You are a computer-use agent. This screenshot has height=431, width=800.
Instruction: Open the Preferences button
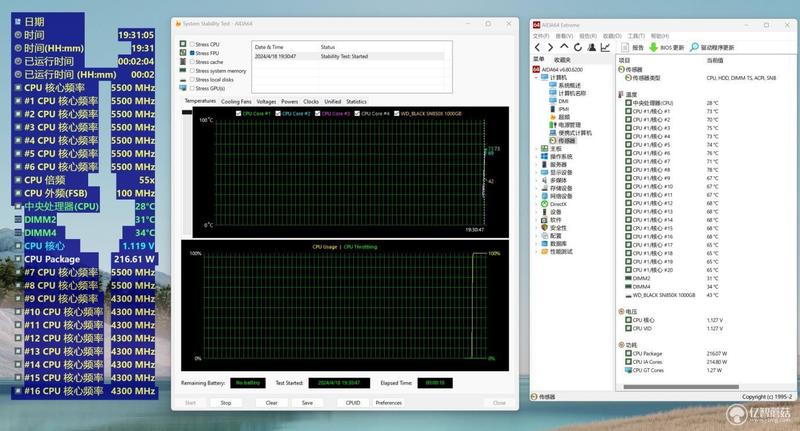coord(389,403)
